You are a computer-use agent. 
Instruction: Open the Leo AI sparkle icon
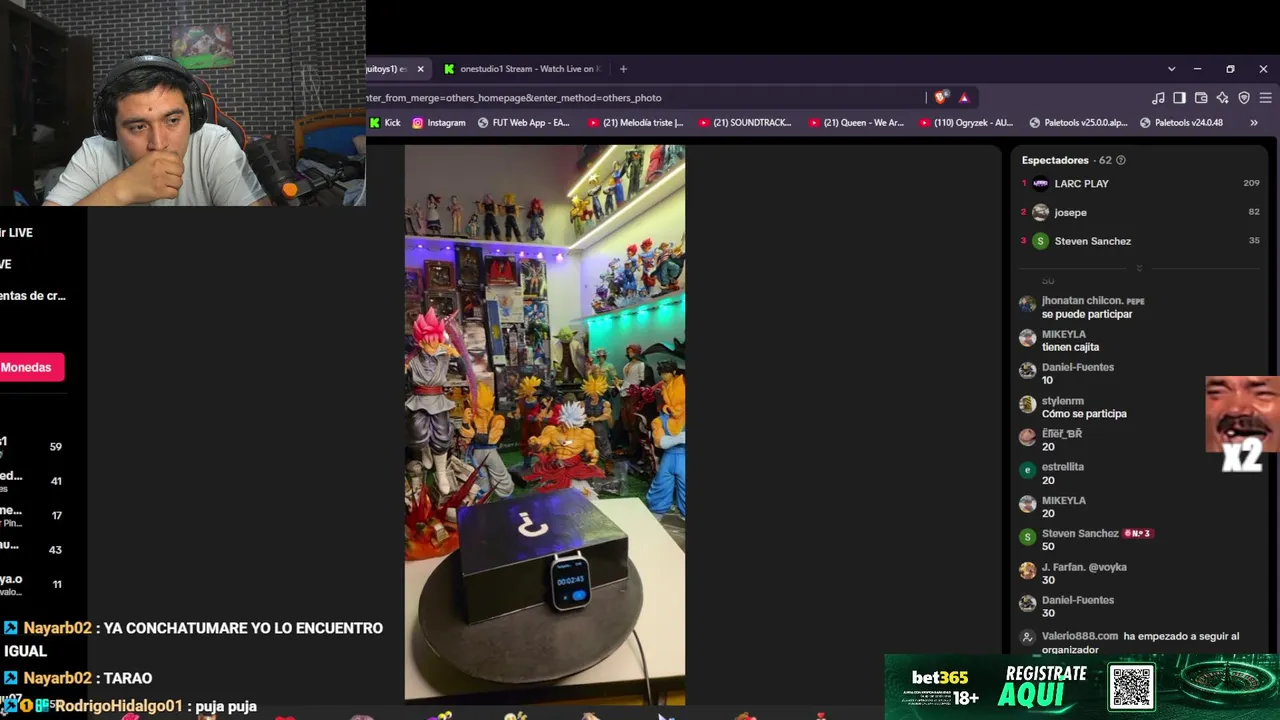point(1222,98)
